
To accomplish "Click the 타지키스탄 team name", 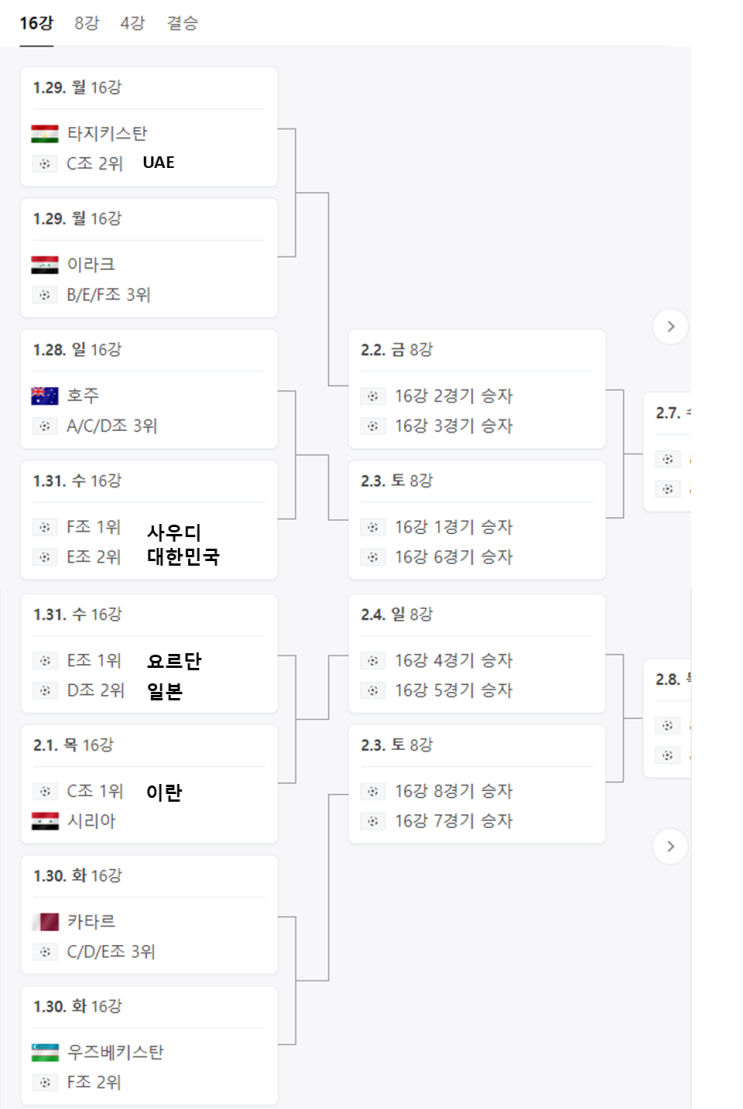I will pyautogui.click(x=107, y=133).
